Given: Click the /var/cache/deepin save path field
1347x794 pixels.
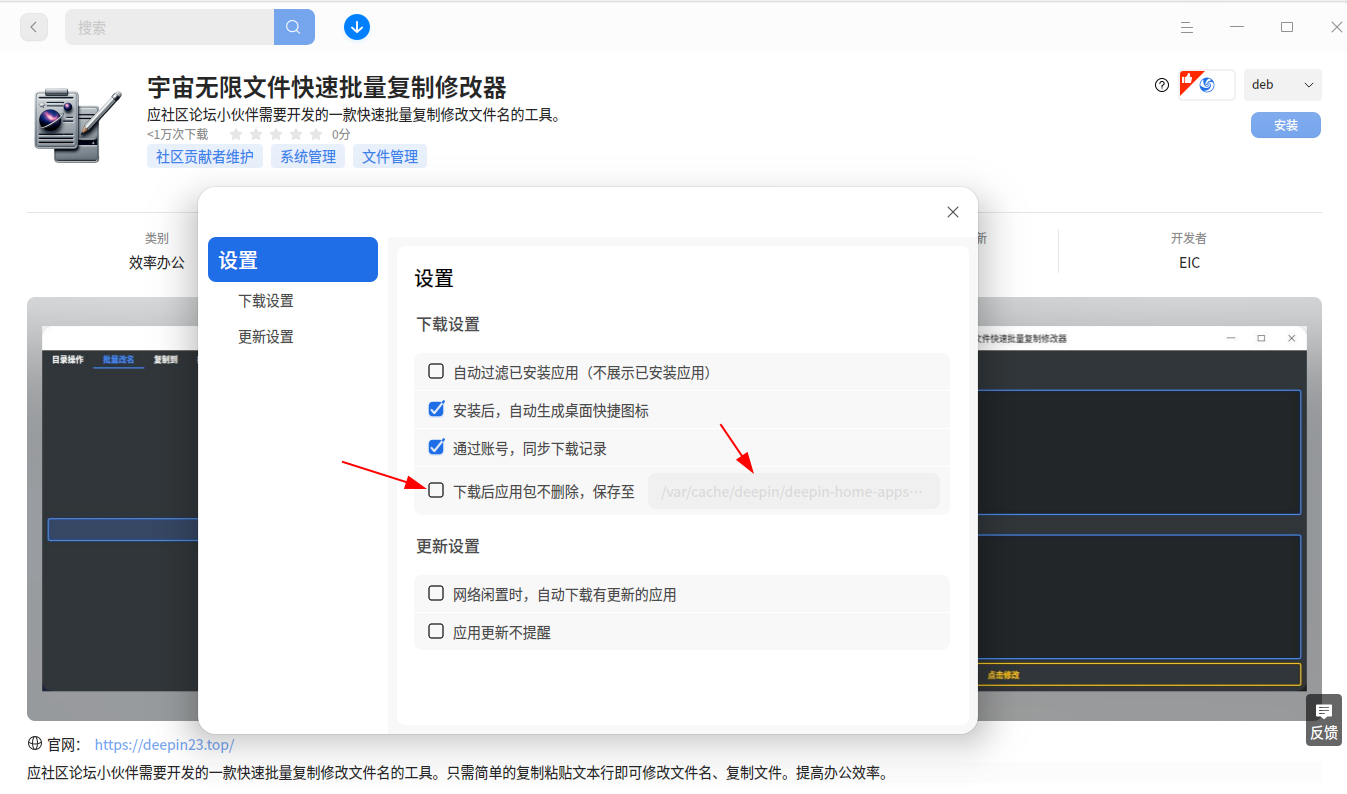Looking at the screenshot, I should tap(794, 491).
